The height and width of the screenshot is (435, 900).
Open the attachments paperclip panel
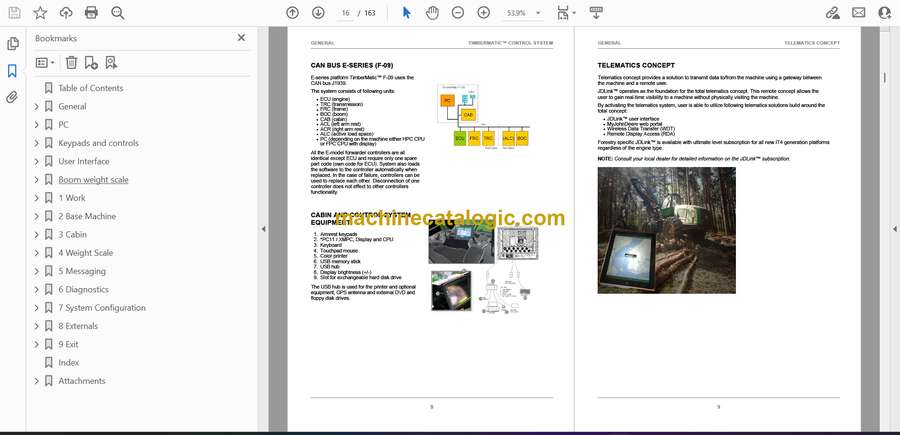(12, 97)
